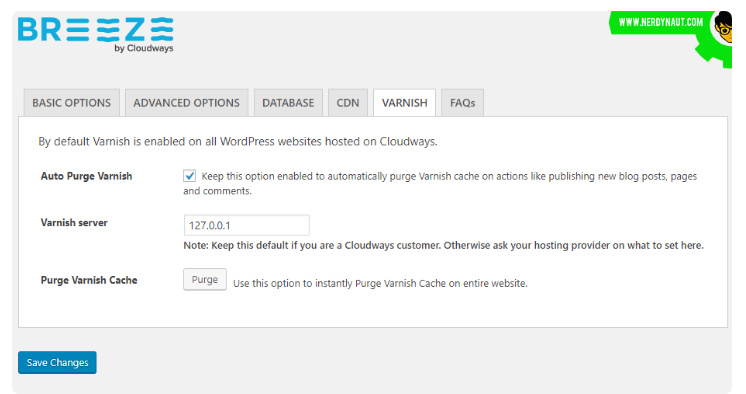
Task: Click the Purge button
Action: point(205,279)
